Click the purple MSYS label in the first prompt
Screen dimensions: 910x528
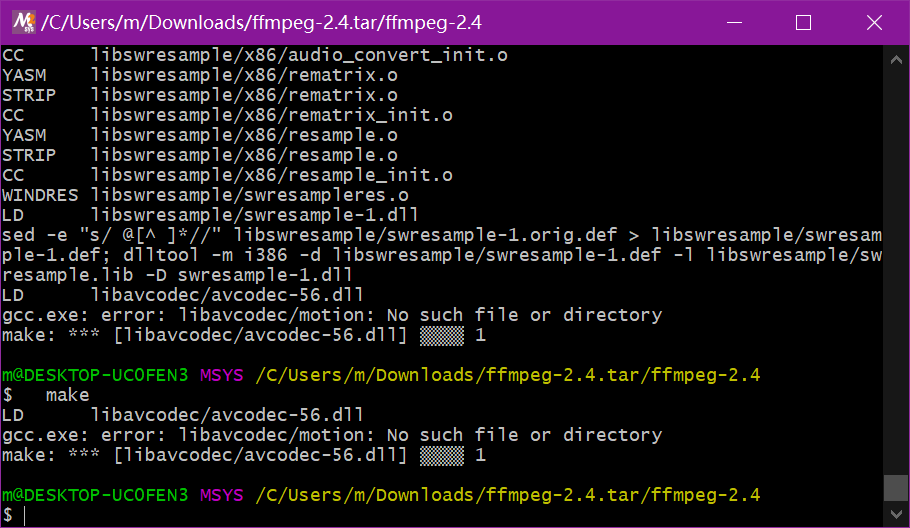point(220,375)
